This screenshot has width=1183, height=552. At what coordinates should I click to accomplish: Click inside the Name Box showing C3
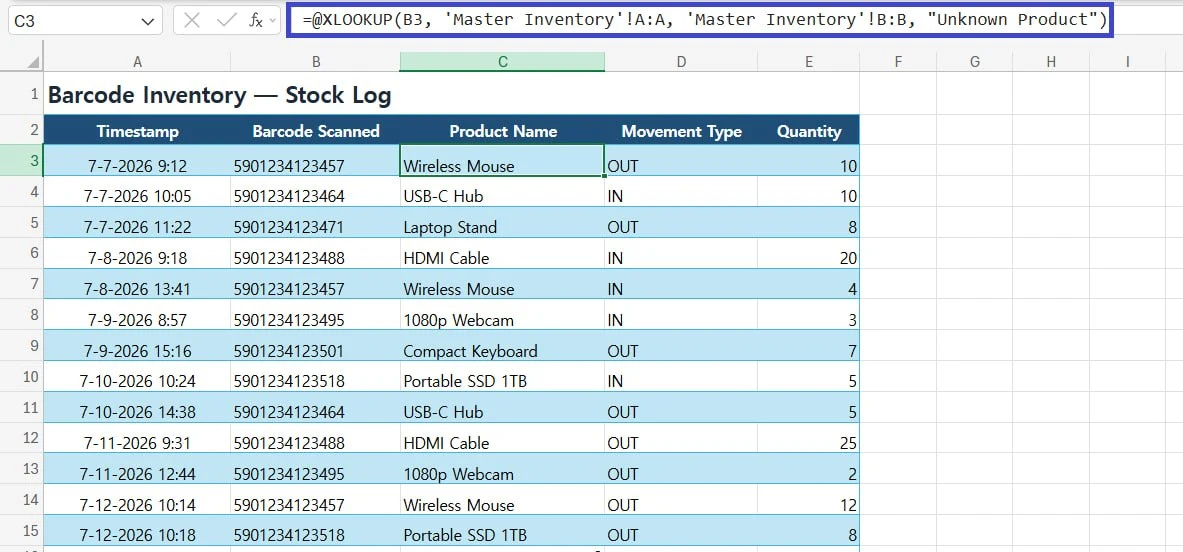click(x=72, y=21)
